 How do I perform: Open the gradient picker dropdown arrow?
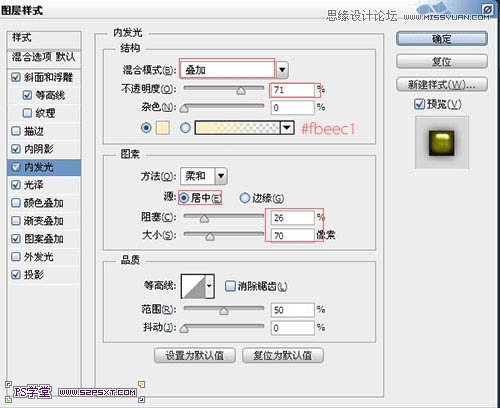pyautogui.click(x=287, y=128)
